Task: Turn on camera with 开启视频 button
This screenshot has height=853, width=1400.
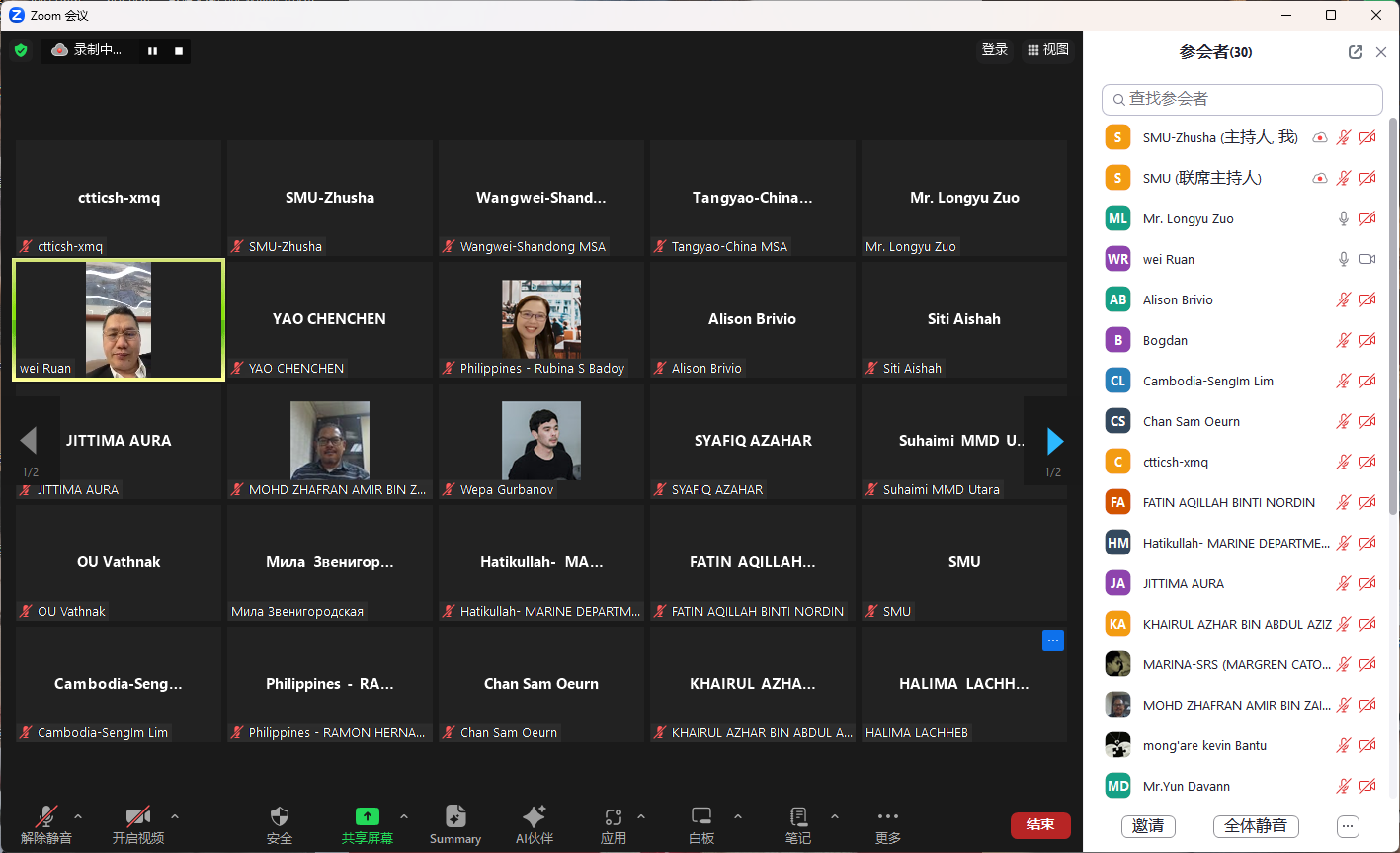Action: point(137,816)
